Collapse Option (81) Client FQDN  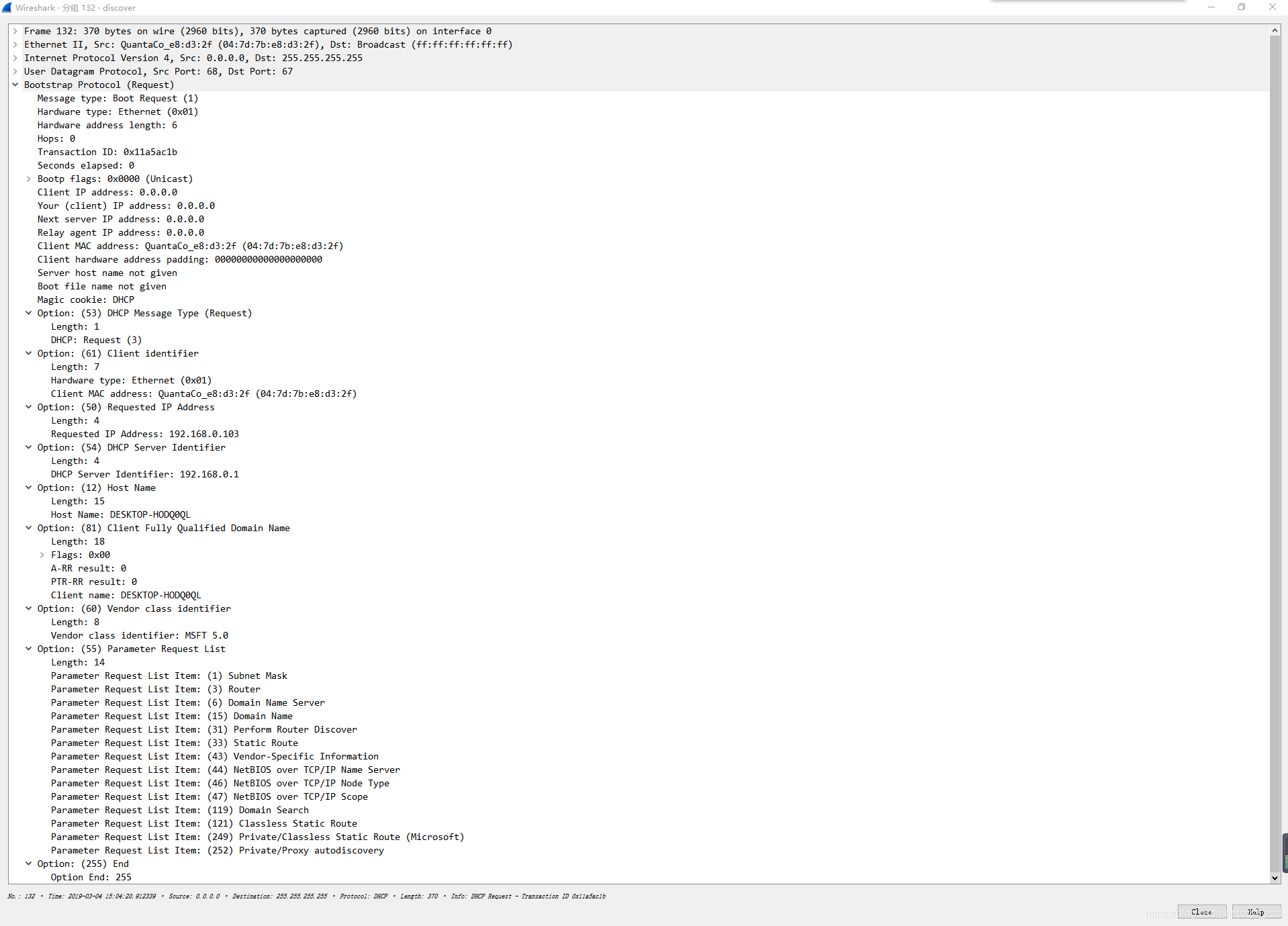click(x=29, y=528)
